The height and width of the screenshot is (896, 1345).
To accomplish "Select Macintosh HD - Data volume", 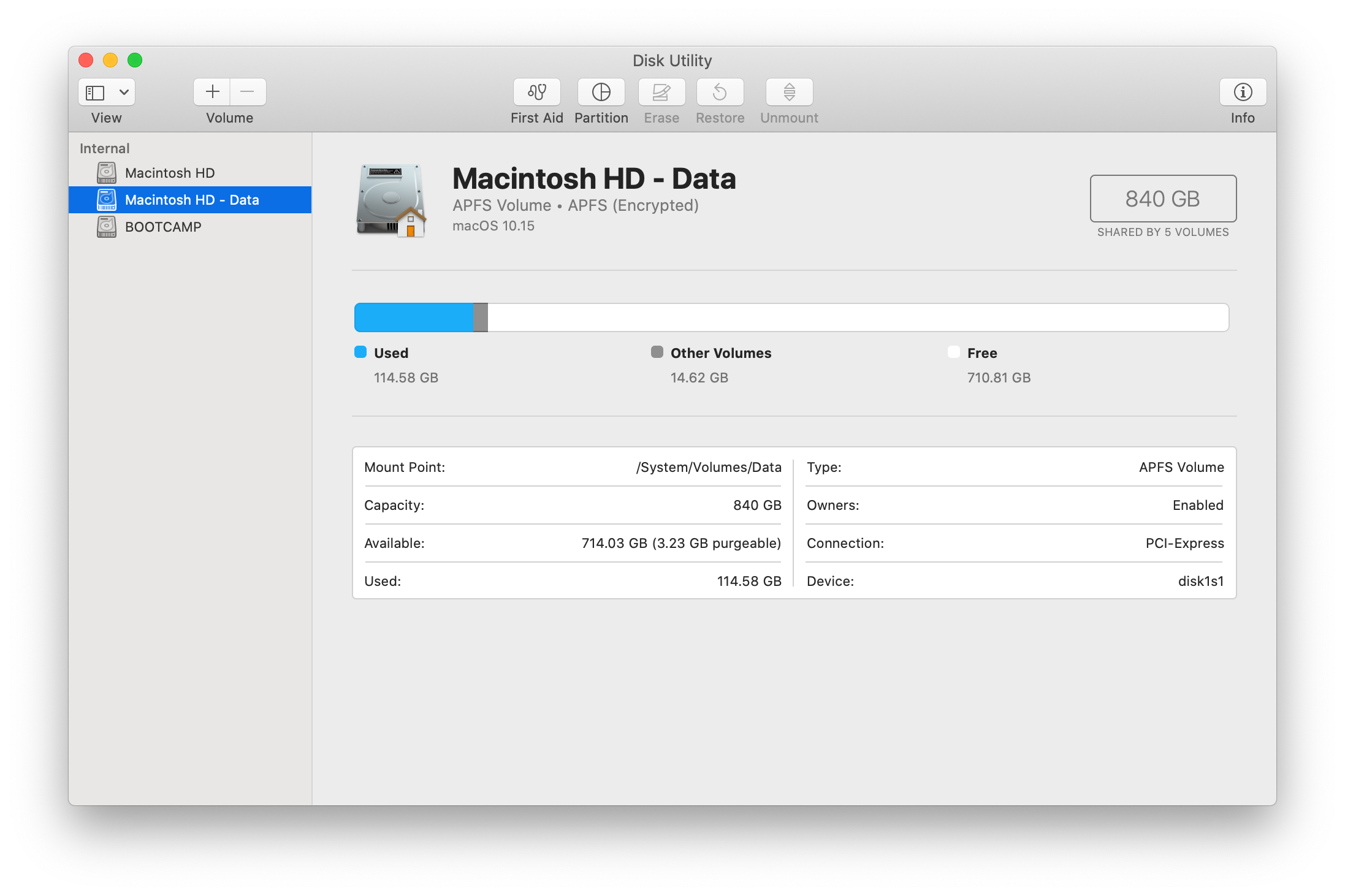I will click(x=191, y=200).
